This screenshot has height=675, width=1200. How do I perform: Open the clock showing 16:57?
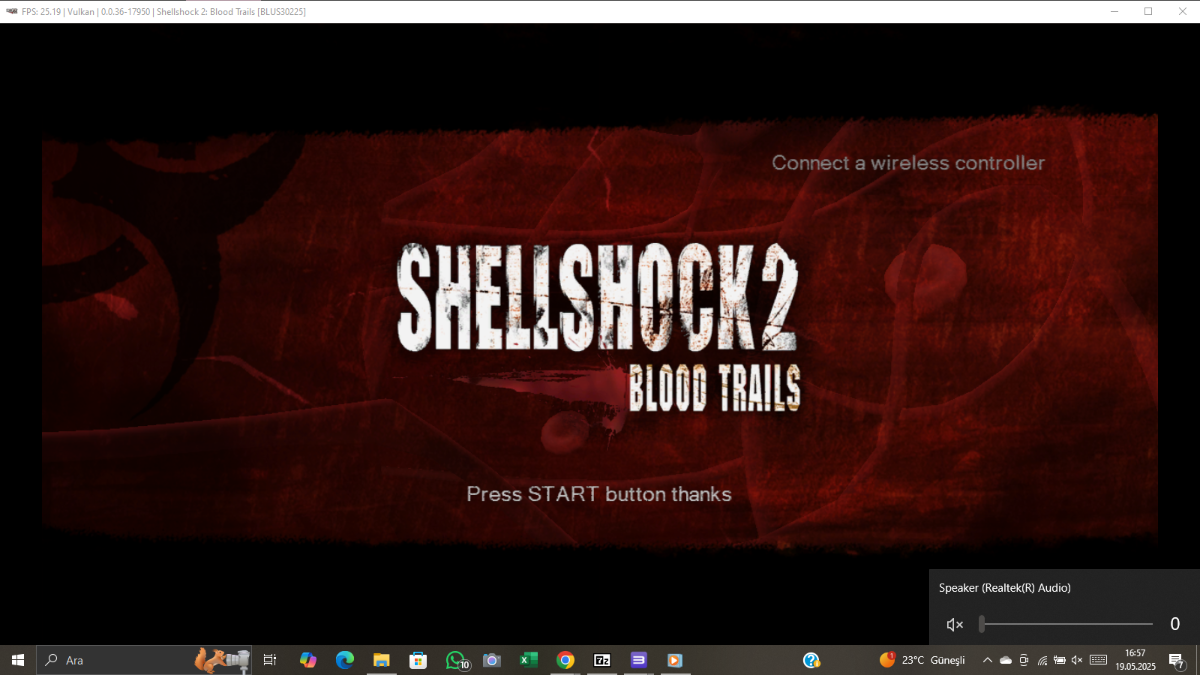pos(1135,660)
